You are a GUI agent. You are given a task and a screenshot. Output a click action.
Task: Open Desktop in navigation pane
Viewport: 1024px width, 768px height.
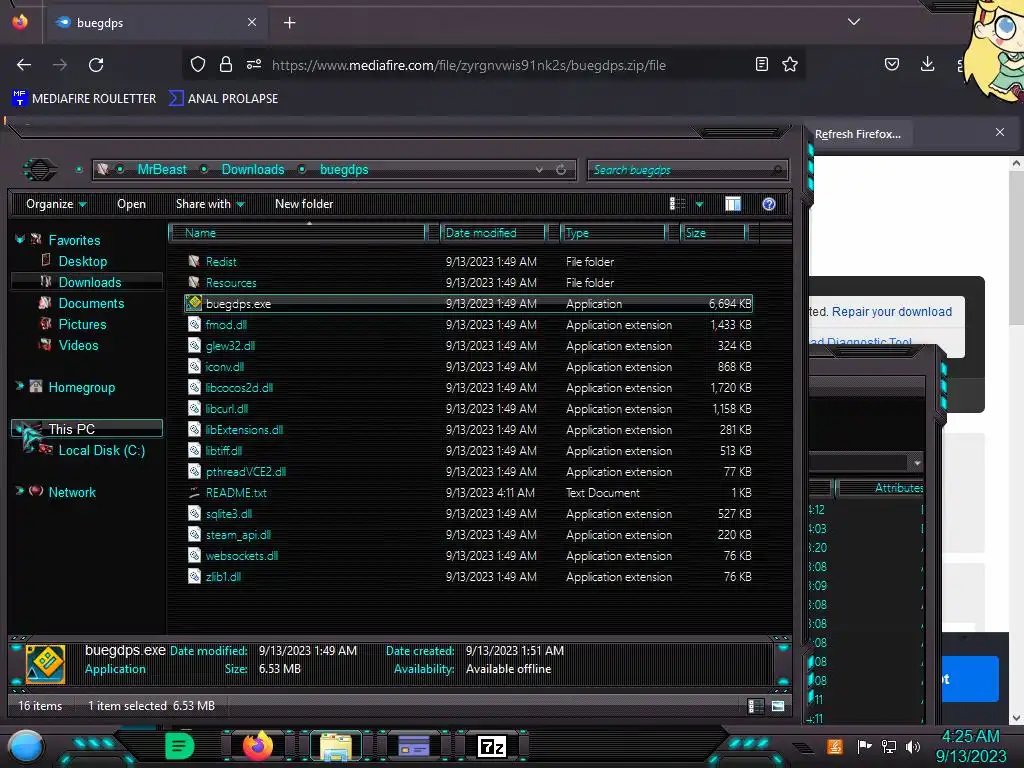[x=82, y=261]
